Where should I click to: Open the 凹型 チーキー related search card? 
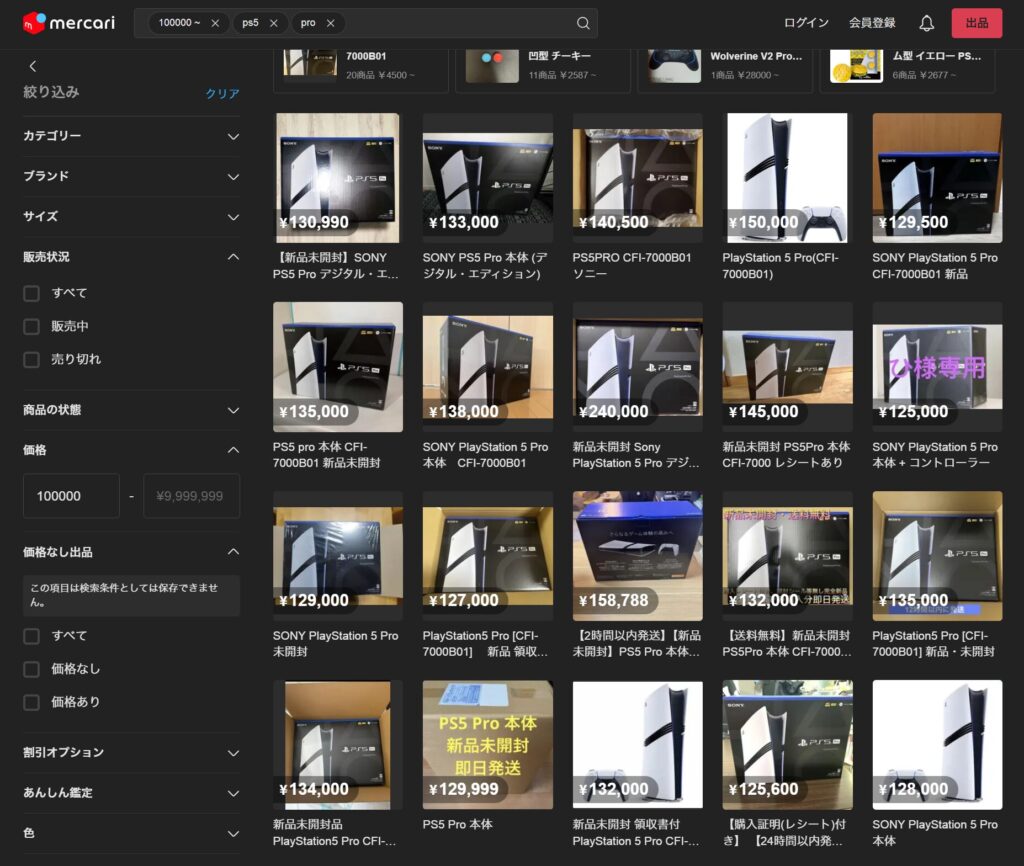coord(543,69)
